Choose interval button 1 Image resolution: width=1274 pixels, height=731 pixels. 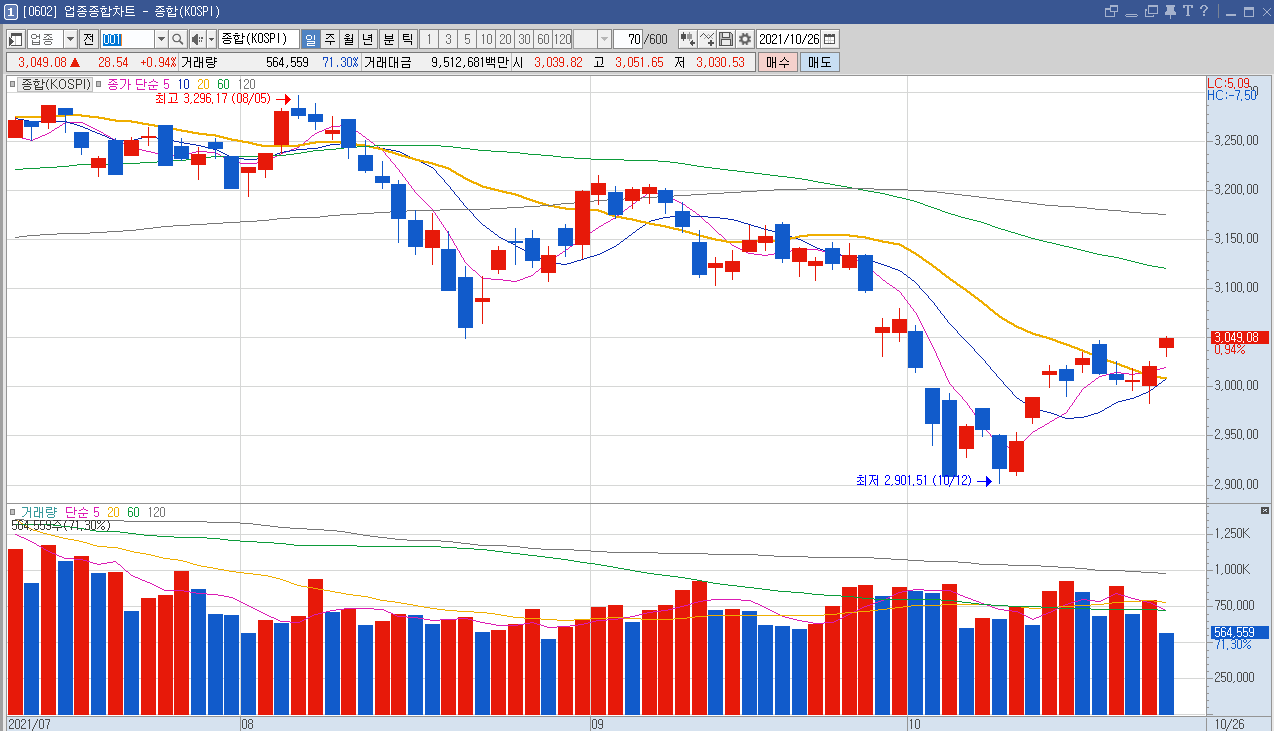(428, 39)
